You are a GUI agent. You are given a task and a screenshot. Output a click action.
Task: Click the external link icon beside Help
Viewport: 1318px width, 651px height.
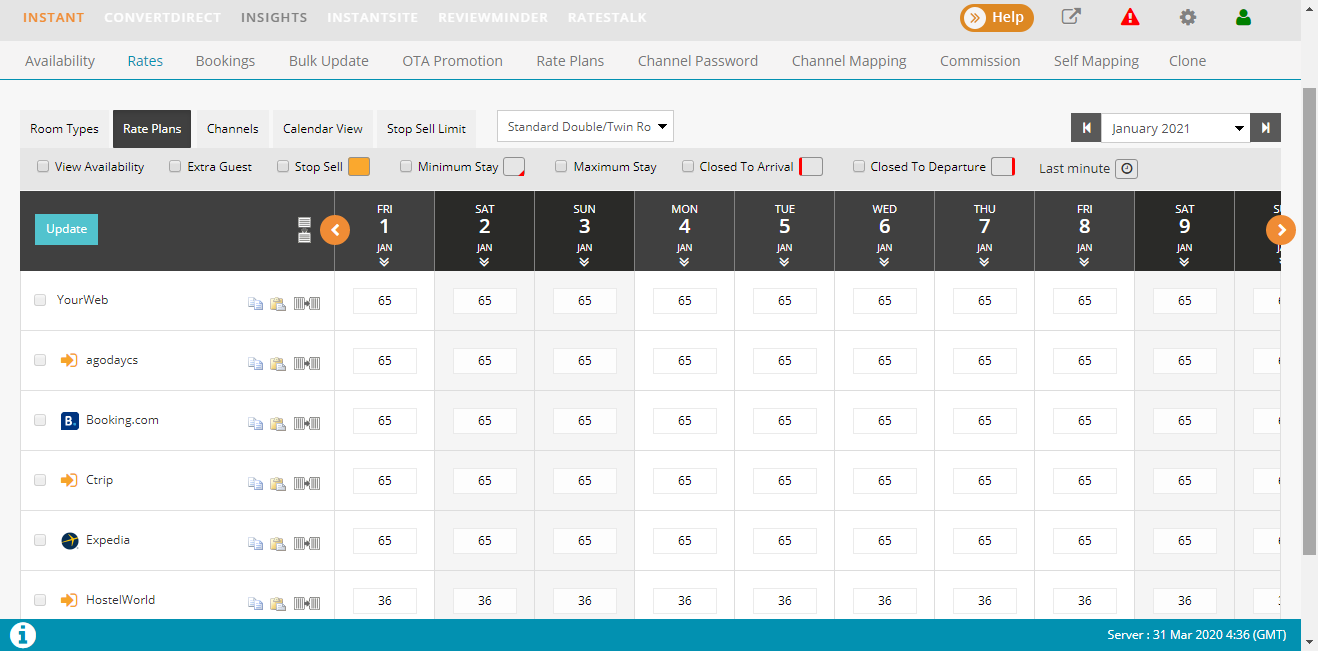1071,17
